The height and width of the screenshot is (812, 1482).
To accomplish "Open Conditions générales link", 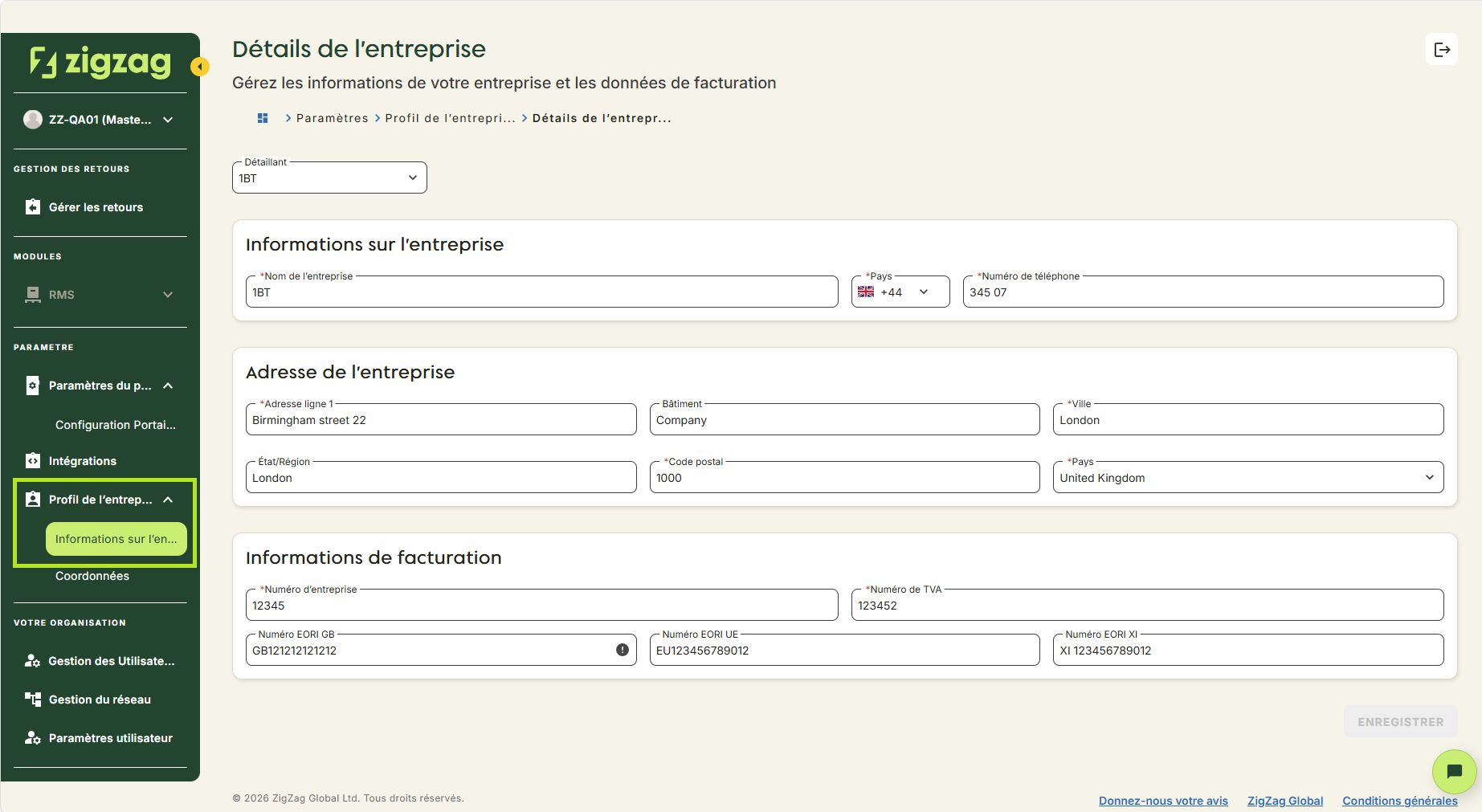I will coord(1400,801).
